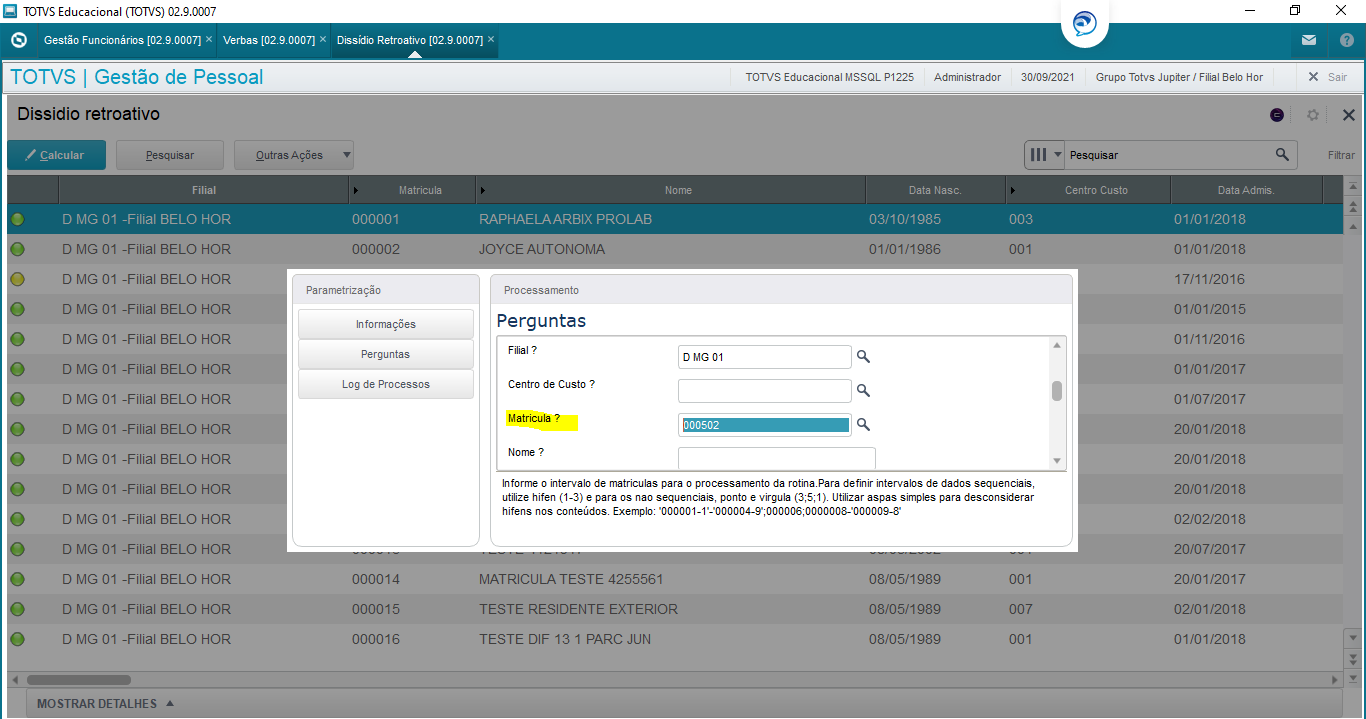
Task: Click the search magnifier icon in toolbar
Action: coord(1282,155)
